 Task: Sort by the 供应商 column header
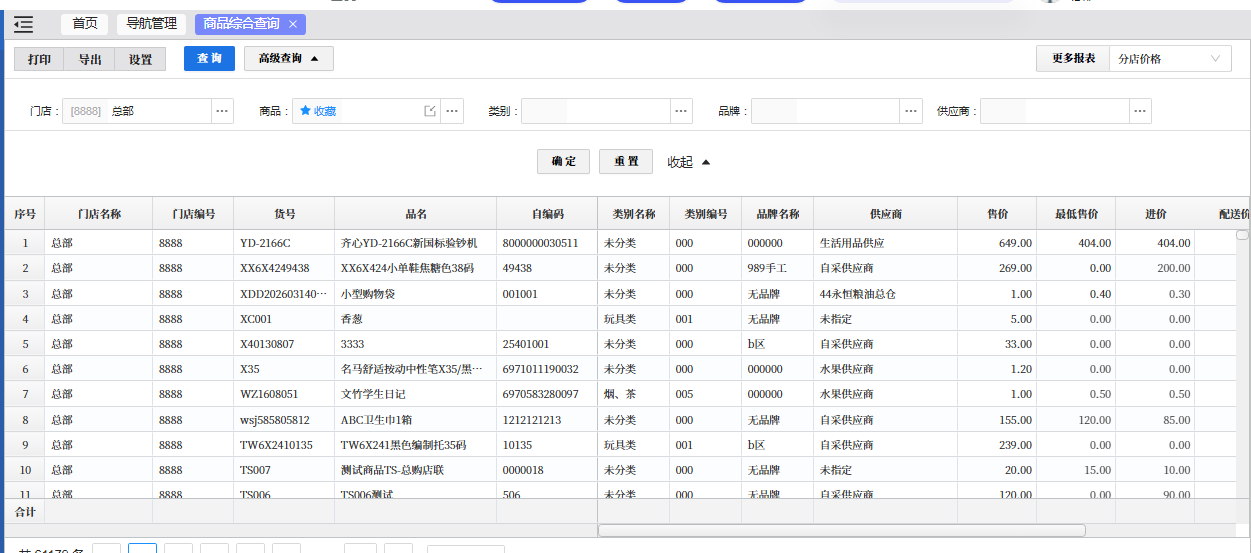click(x=886, y=214)
